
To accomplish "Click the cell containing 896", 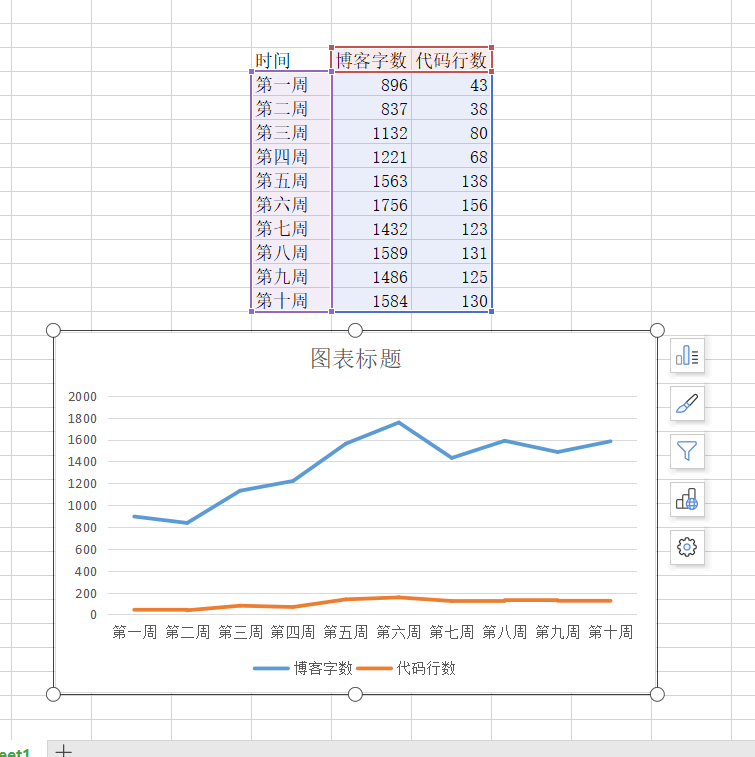I will [371, 84].
